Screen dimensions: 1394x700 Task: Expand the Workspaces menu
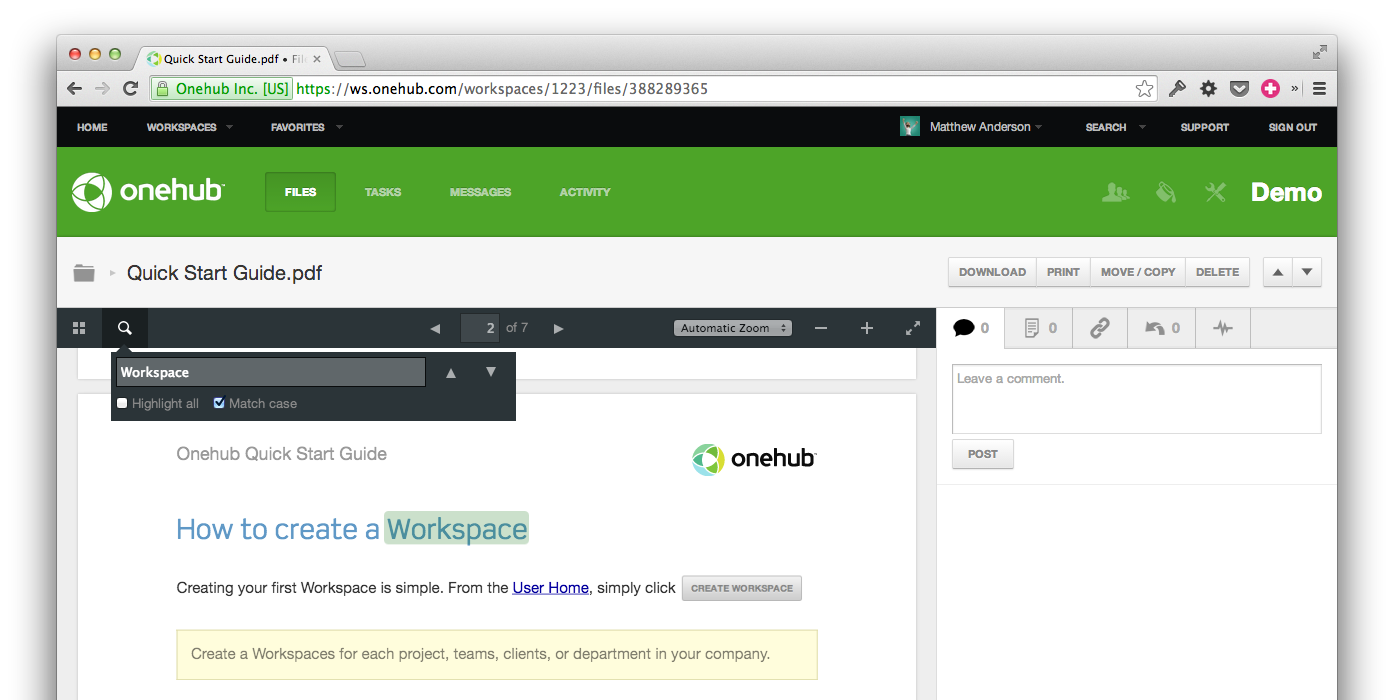[x=190, y=127]
